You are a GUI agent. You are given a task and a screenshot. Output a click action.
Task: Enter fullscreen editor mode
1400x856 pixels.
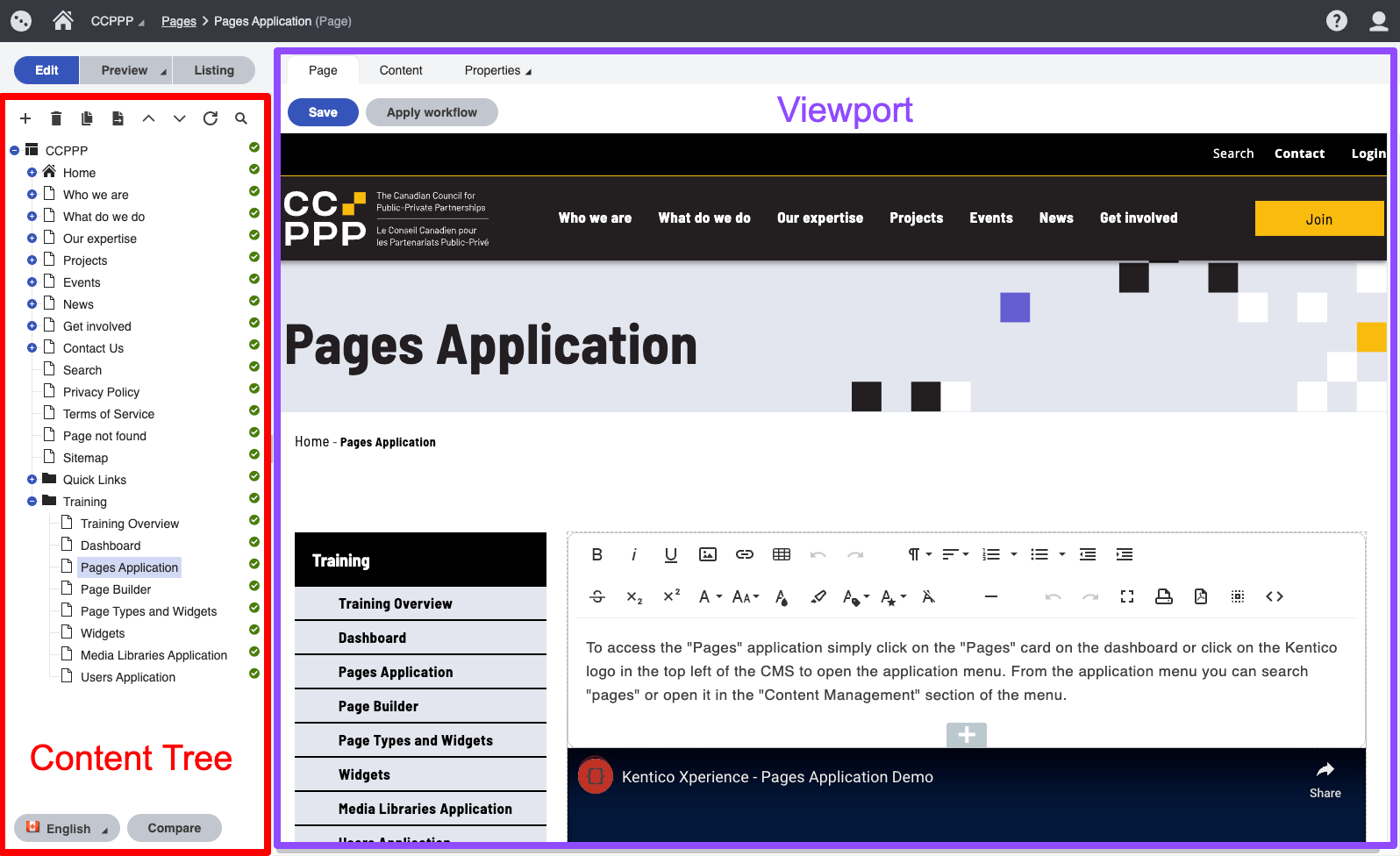1127,596
